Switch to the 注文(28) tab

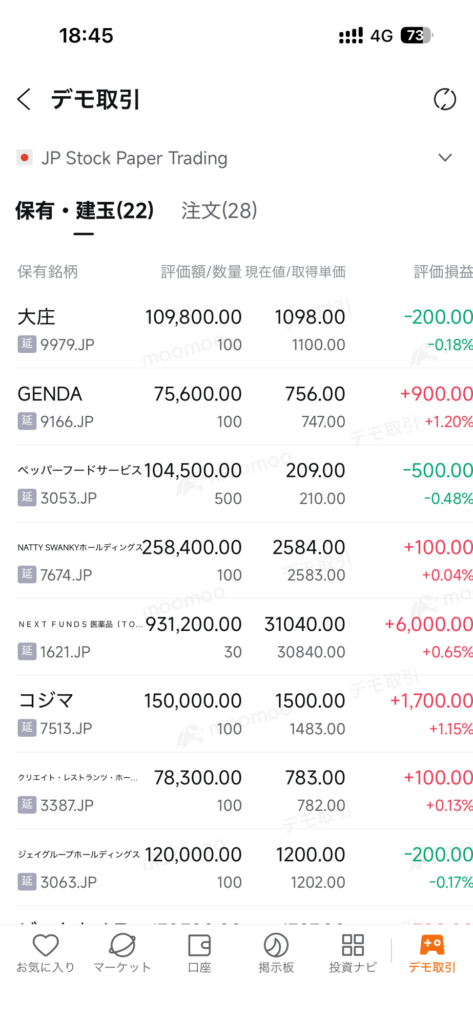coord(220,211)
